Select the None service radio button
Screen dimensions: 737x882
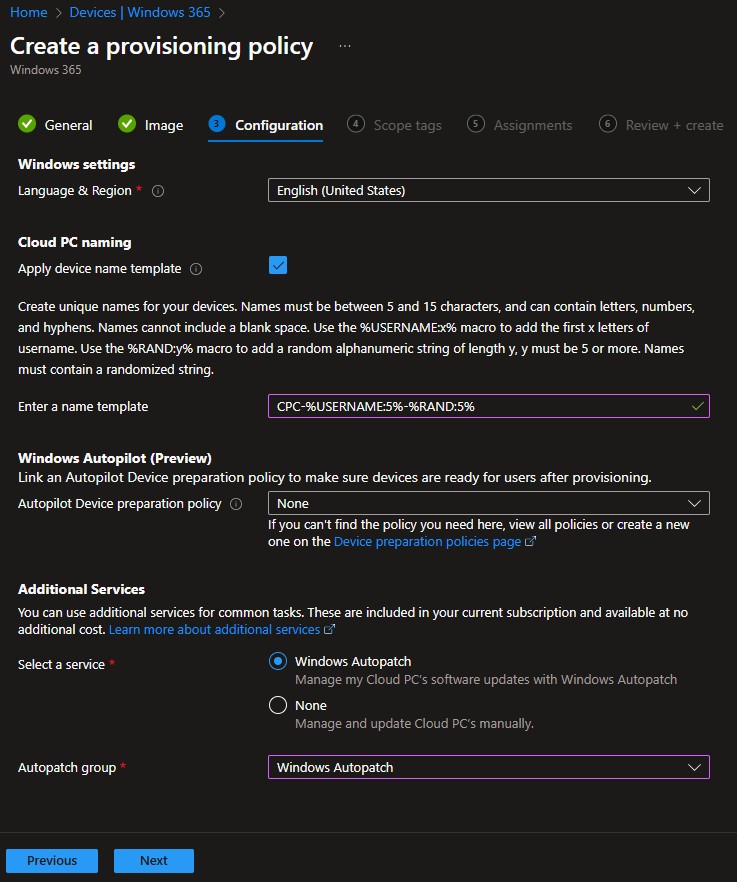pyautogui.click(x=278, y=705)
